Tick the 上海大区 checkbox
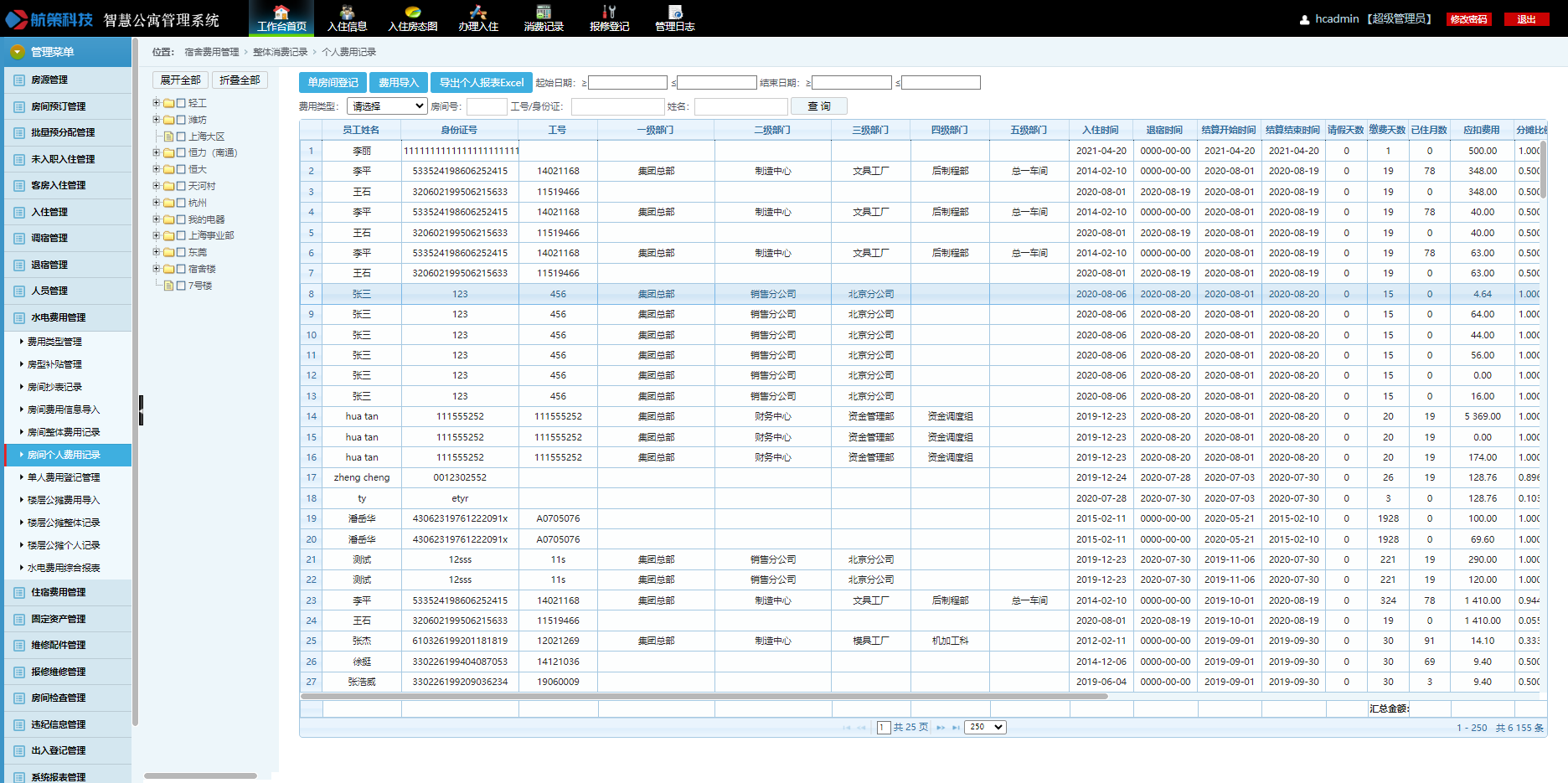This screenshot has width=1568, height=783. [181, 137]
